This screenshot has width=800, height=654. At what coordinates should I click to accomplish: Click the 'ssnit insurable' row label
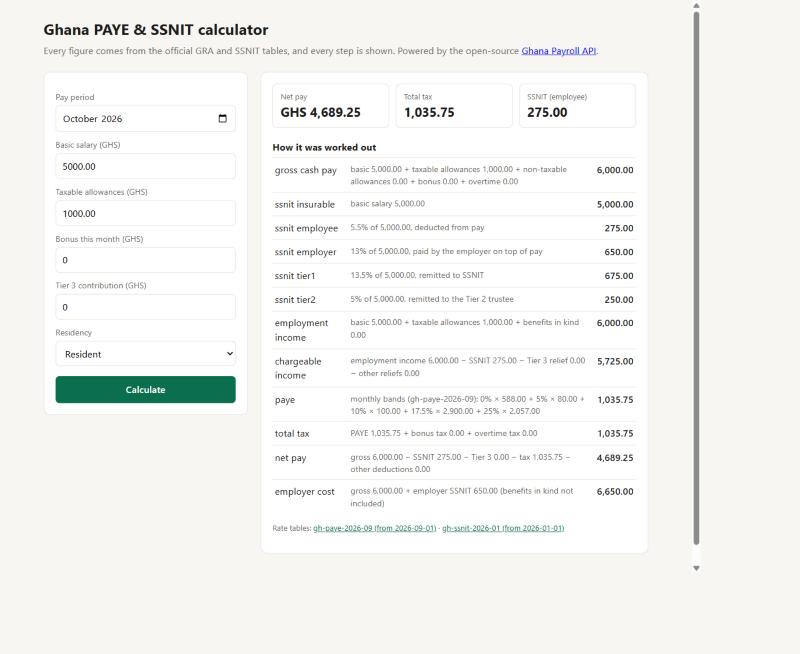click(x=305, y=205)
